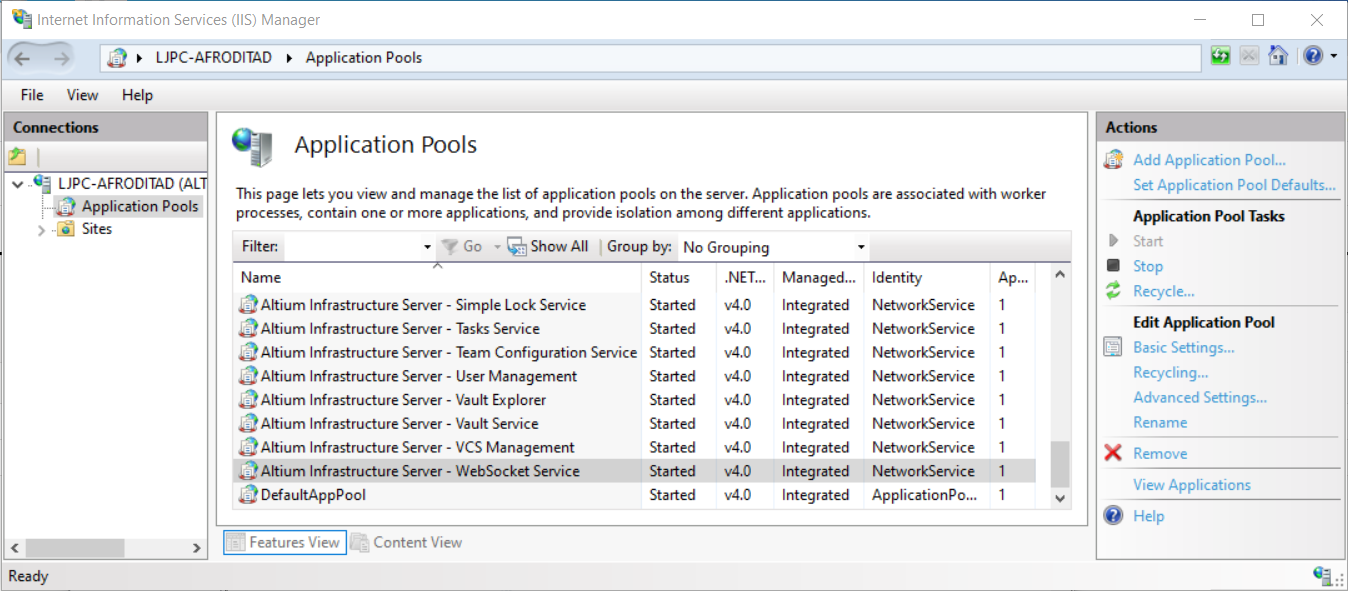Switch to Content View tab
The width and height of the screenshot is (1348, 591).
[406, 542]
